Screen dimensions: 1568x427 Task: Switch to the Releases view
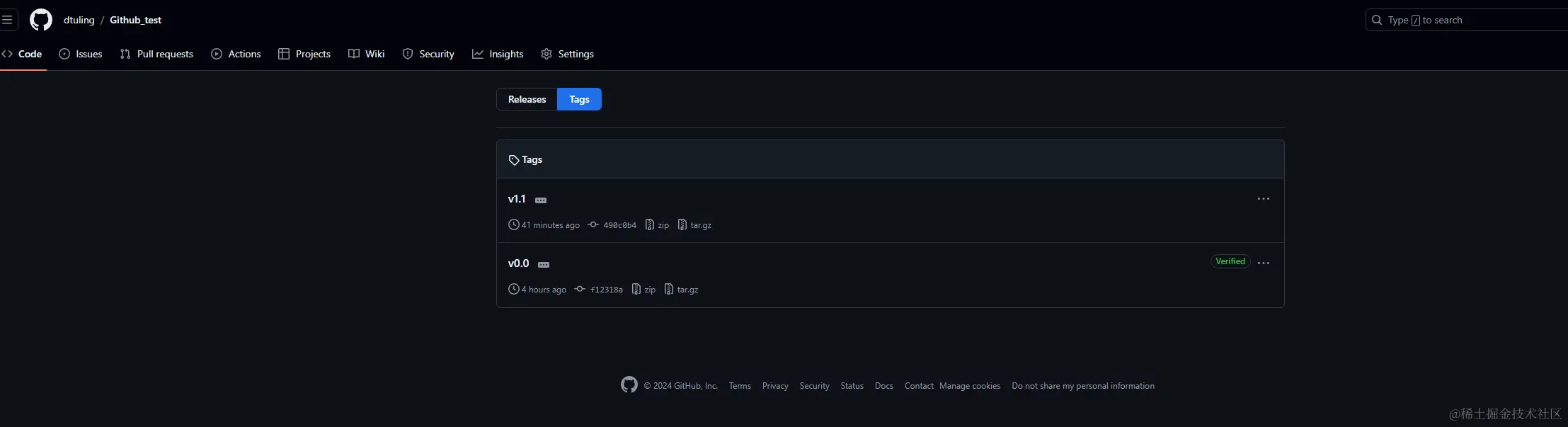point(527,99)
